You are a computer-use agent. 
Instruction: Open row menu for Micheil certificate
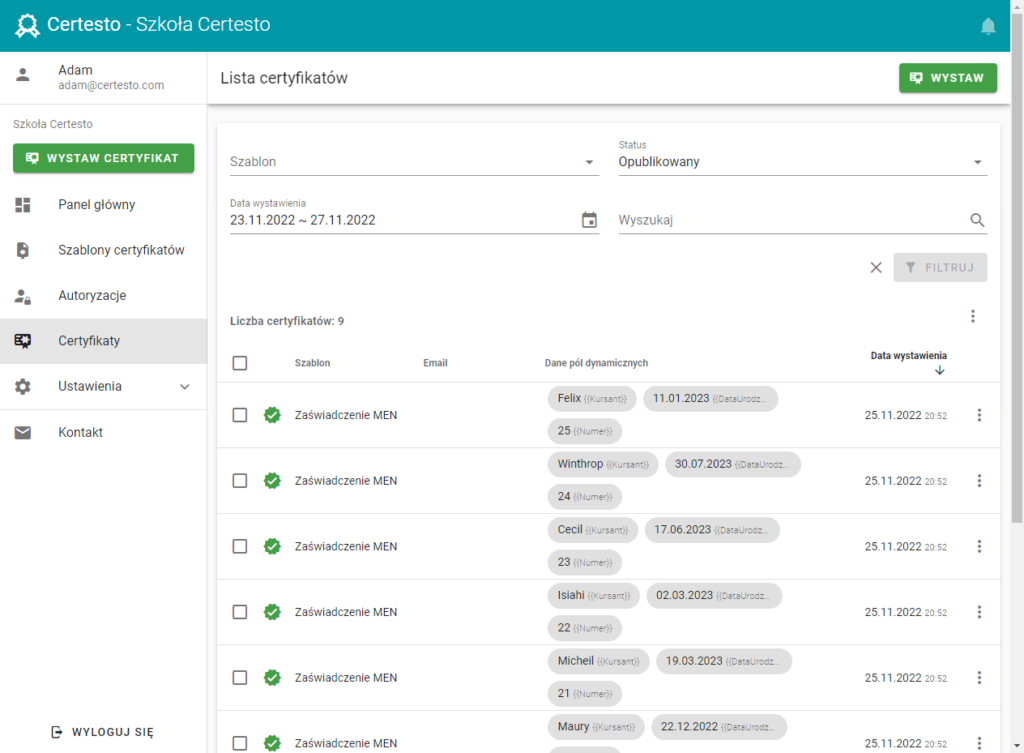click(979, 678)
